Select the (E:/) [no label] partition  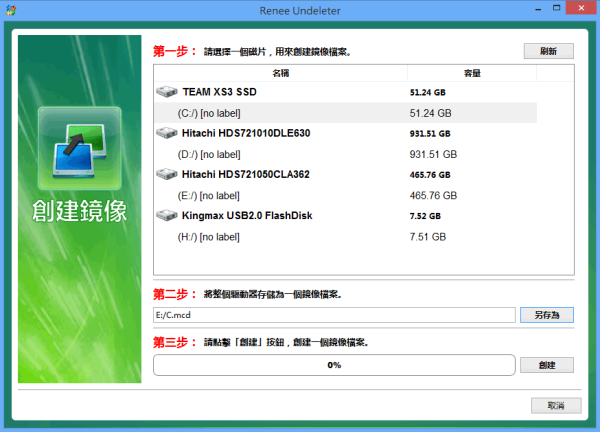click(346, 196)
